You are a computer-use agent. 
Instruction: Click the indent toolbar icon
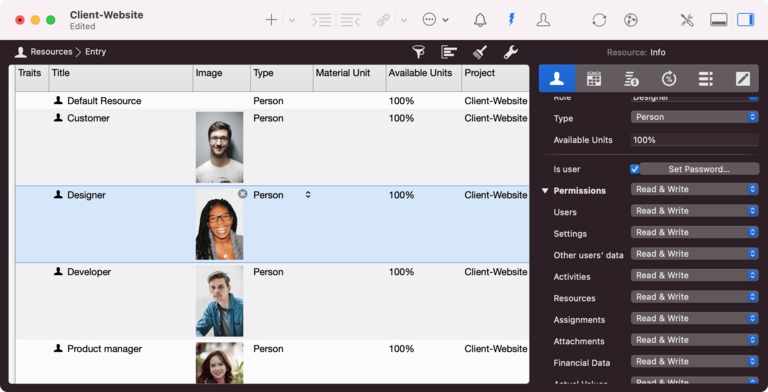coord(321,20)
